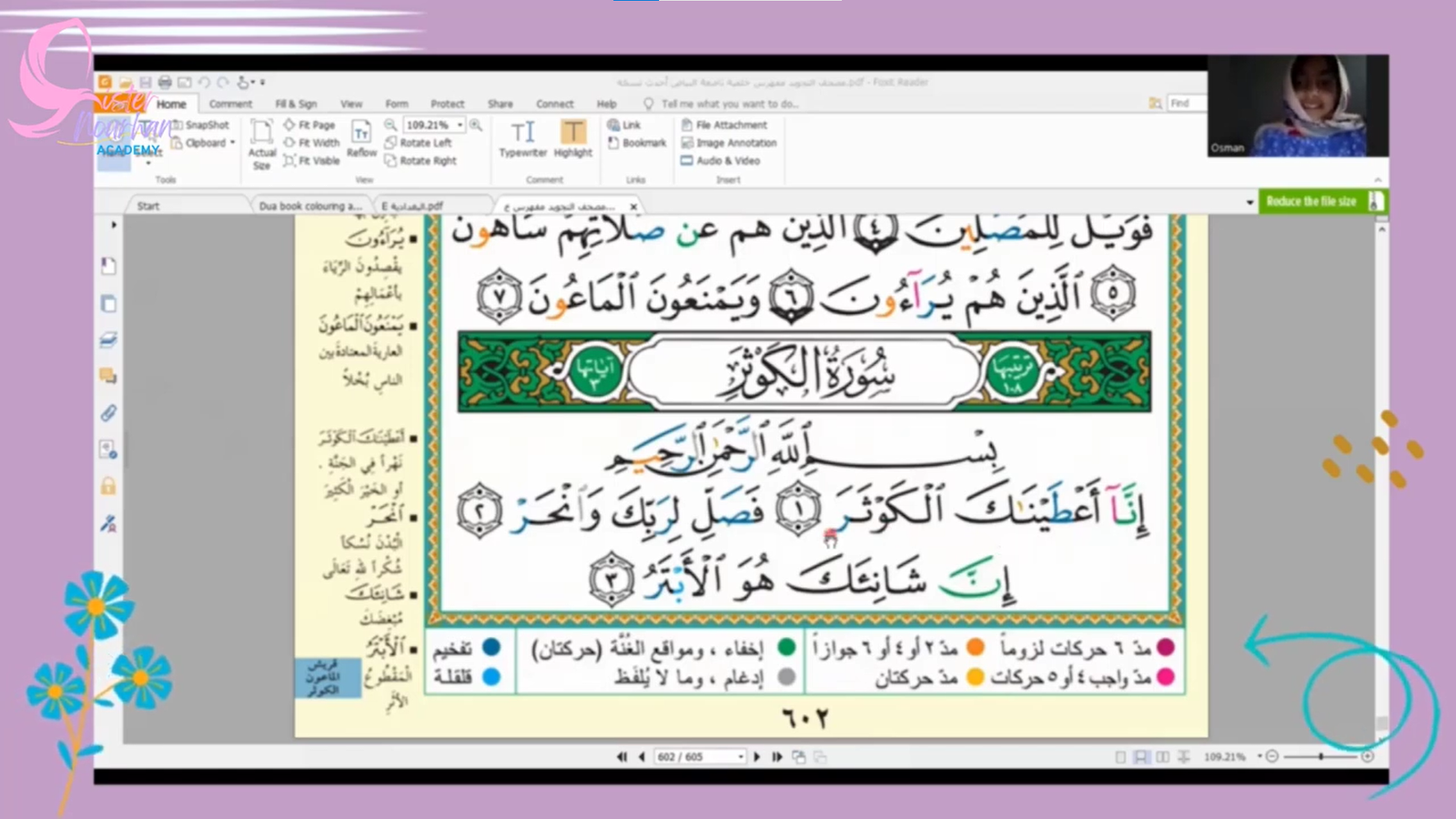This screenshot has height=819, width=1456.
Task: Rotate the page left
Action: (418, 143)
